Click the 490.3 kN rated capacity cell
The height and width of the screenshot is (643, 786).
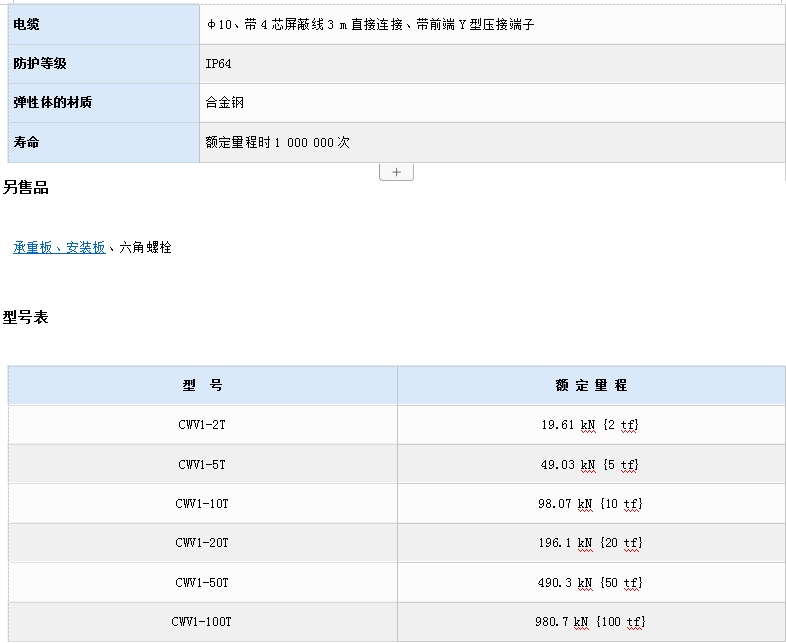592,582
